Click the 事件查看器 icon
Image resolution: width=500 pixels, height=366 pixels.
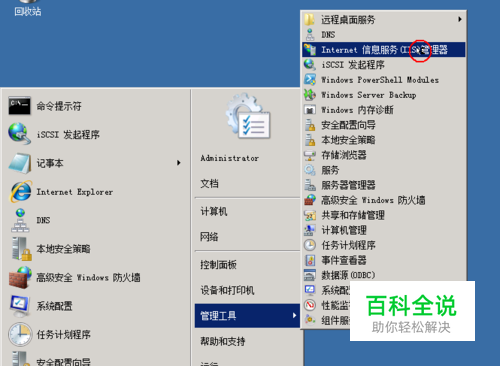coord(310,260)
